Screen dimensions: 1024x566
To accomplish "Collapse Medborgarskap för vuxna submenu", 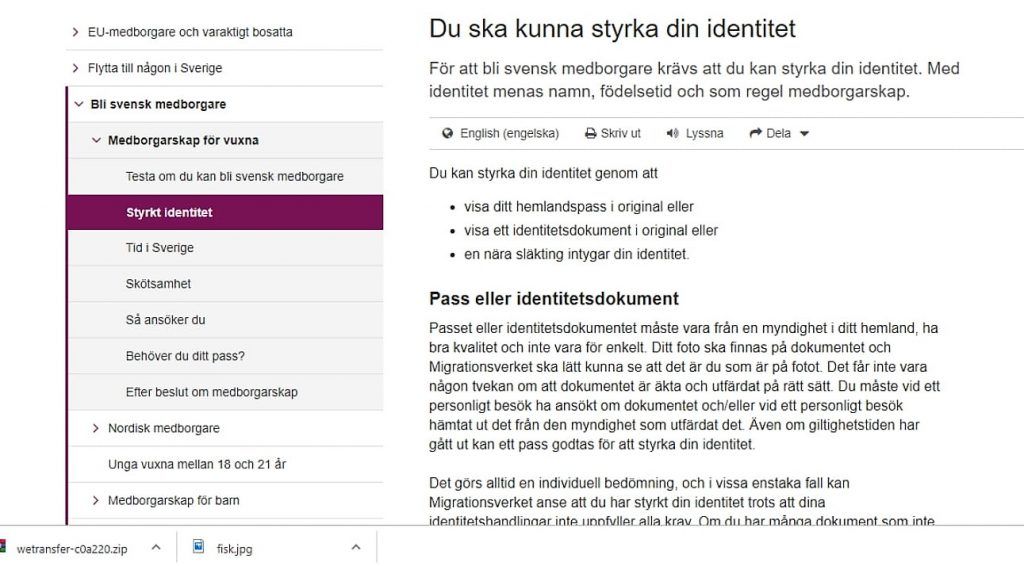I will [x=97, y=140].
